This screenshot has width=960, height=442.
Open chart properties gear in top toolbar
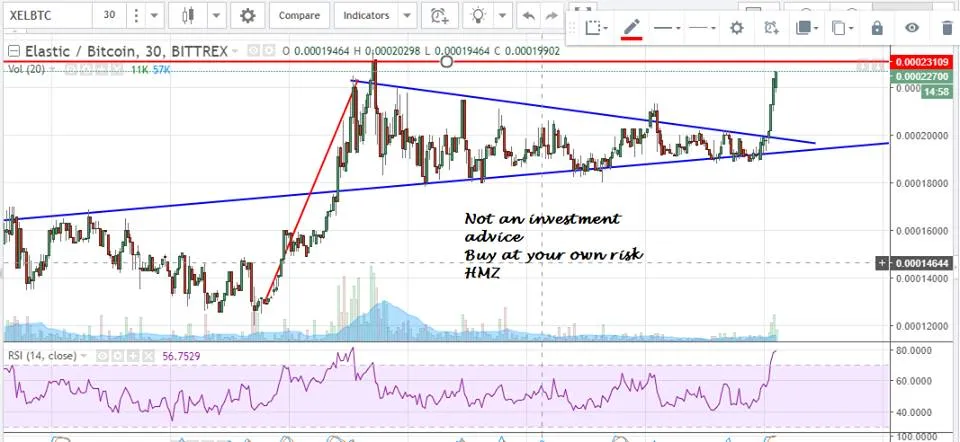(x=247, y=16)
